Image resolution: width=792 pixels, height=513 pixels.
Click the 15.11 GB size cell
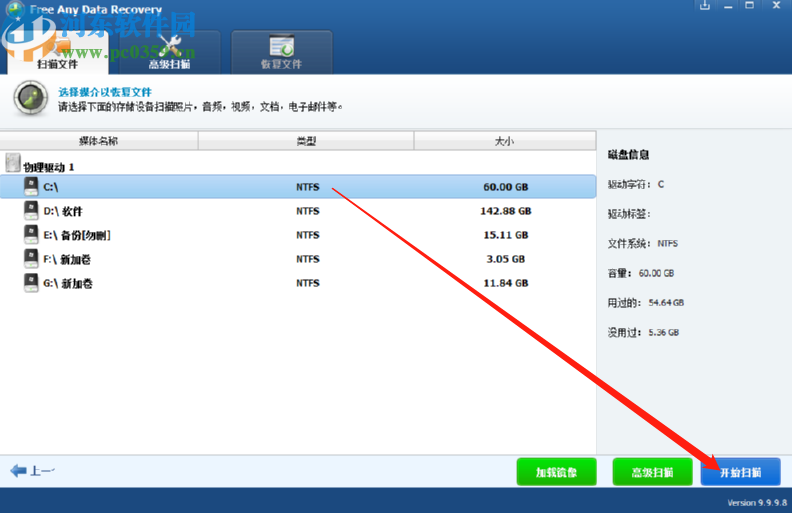(506, 235)
